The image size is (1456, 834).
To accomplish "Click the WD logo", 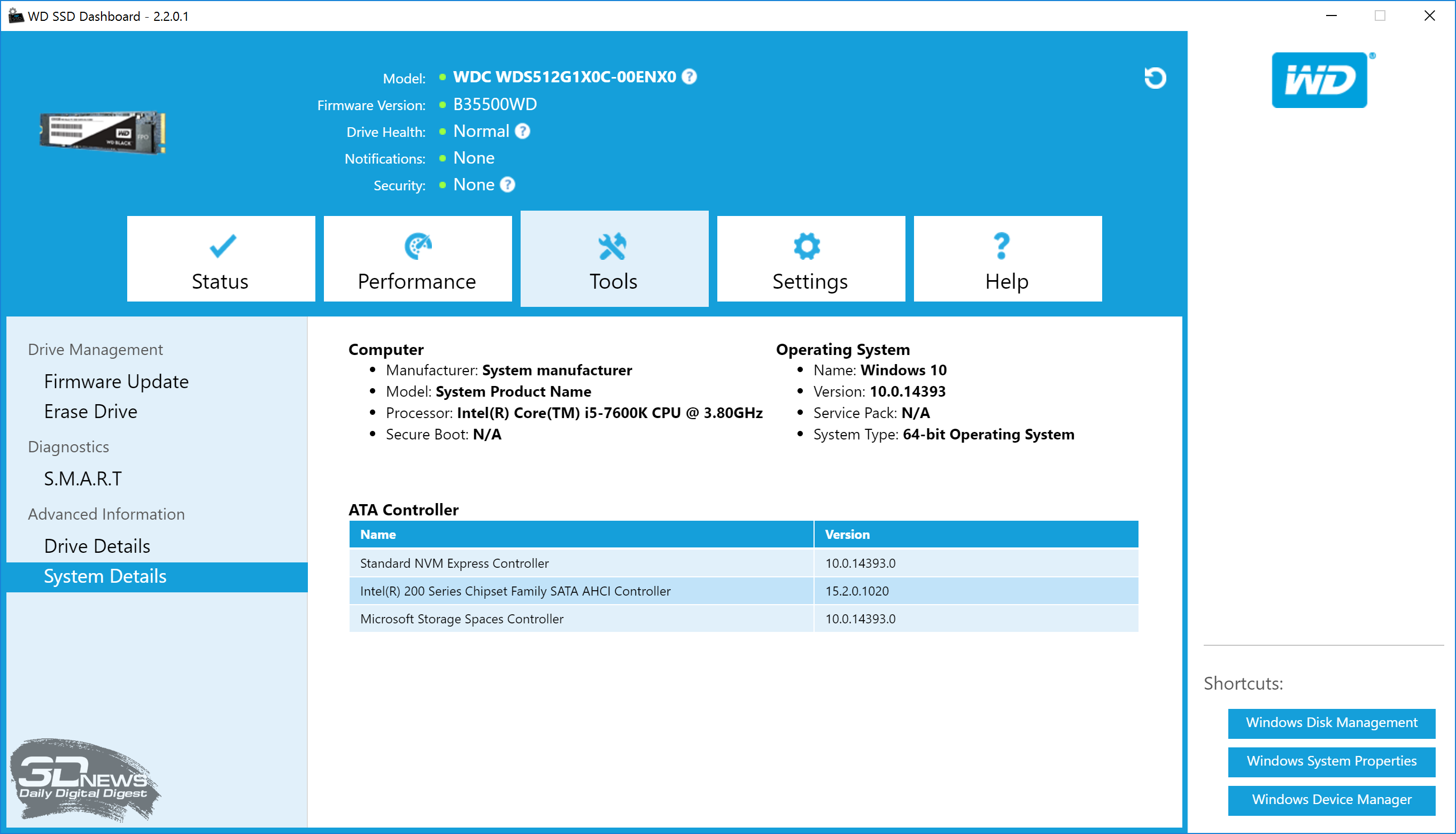I will (1319, 80).
